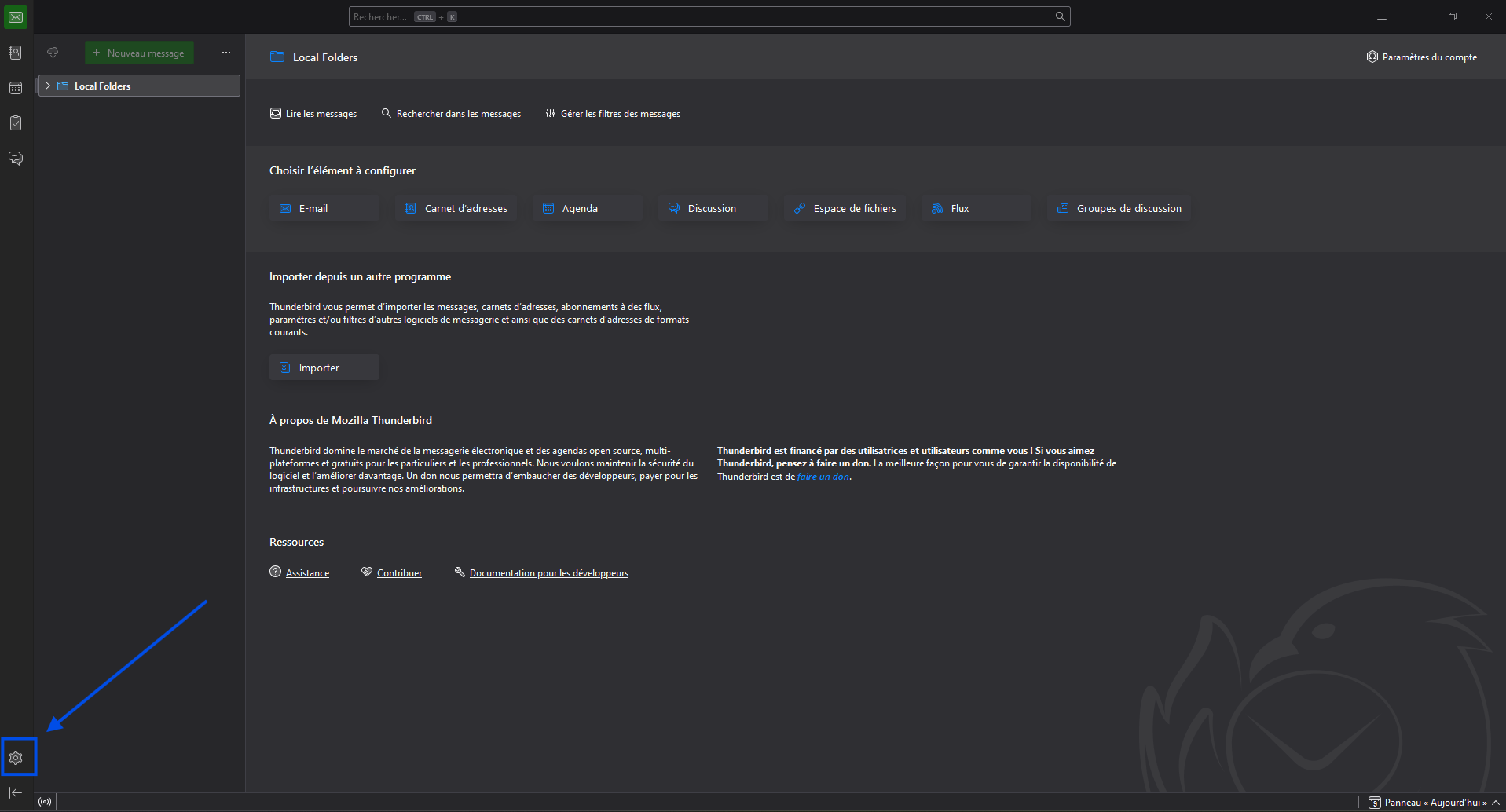Set up an E-mail account
The image size is (1506, 812).
pyautogui.click(x=324, y=208)
